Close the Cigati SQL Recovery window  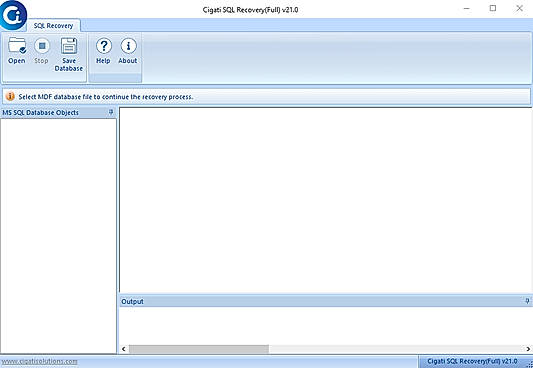pyautogui.click(x=519, y=8)
